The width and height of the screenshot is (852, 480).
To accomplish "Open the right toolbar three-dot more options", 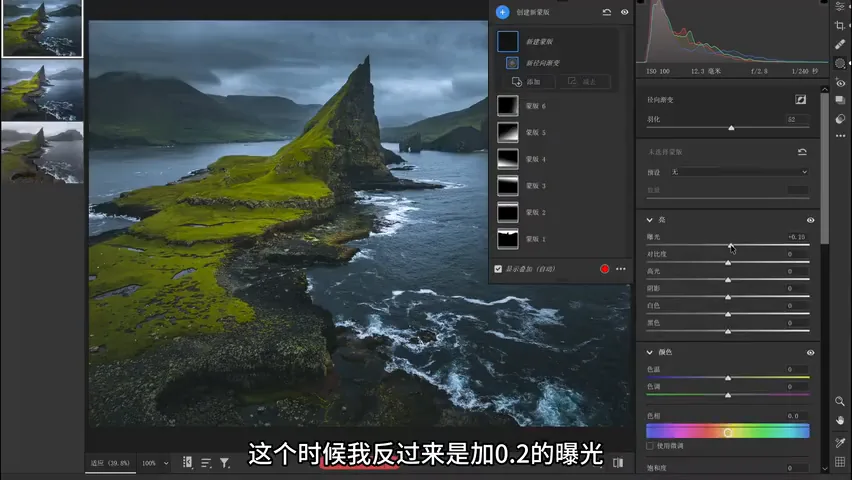I will pyautogui.click(x=840, y=136).
